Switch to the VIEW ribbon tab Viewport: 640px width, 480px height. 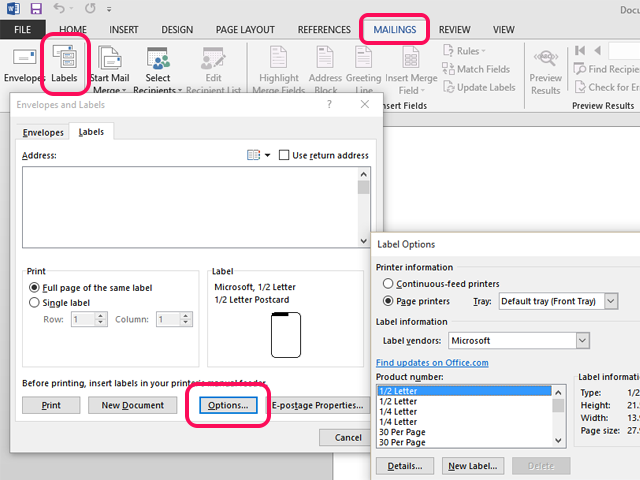coord(503,30)
